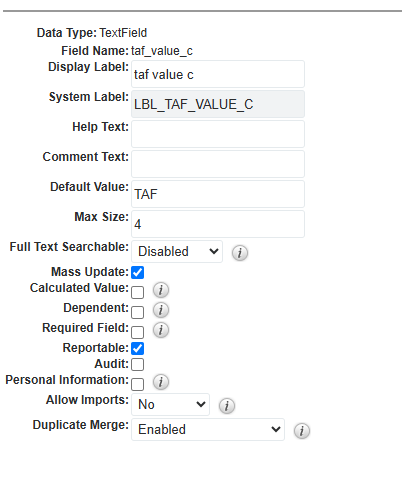Screen dimensions: 402x489
Task: Show Personal Information info tooltip icon
Action: coord(161,382)
